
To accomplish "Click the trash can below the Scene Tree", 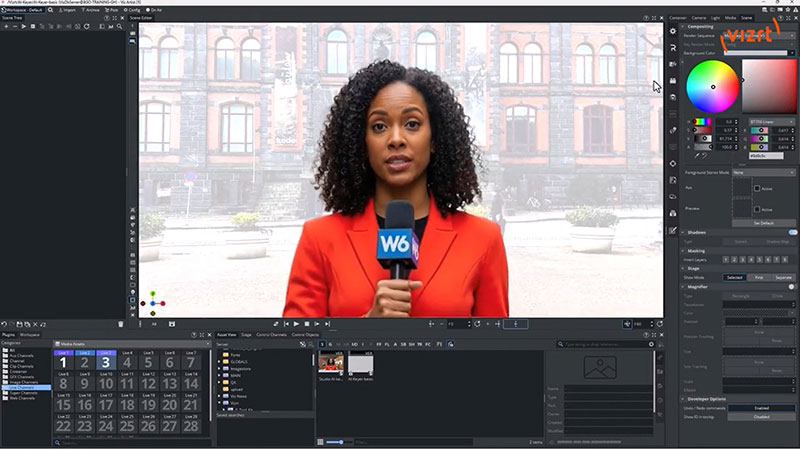I will pyautogui.click(x=120, y=324).
